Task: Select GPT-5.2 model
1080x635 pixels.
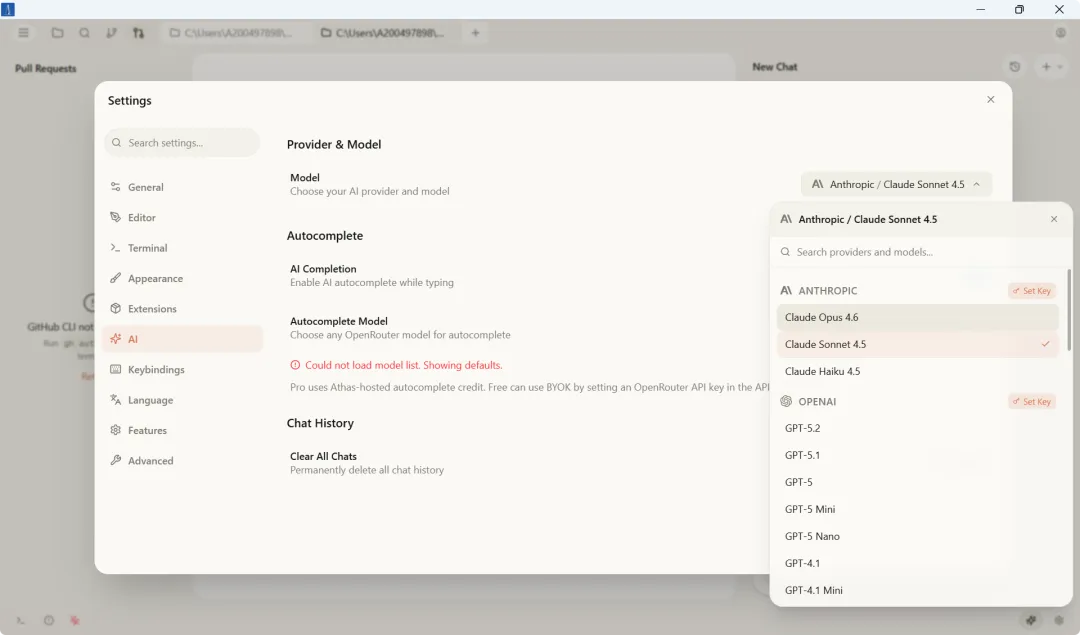Action: click(917, 428)
